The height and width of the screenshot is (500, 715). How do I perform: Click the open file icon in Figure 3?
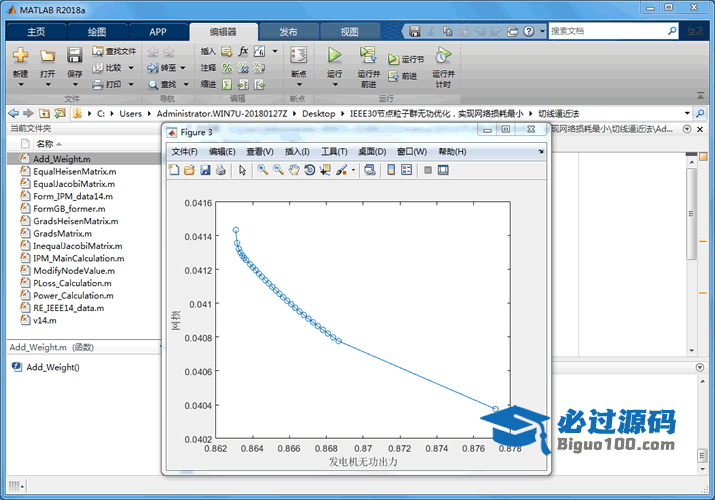(x=189, y=170)
